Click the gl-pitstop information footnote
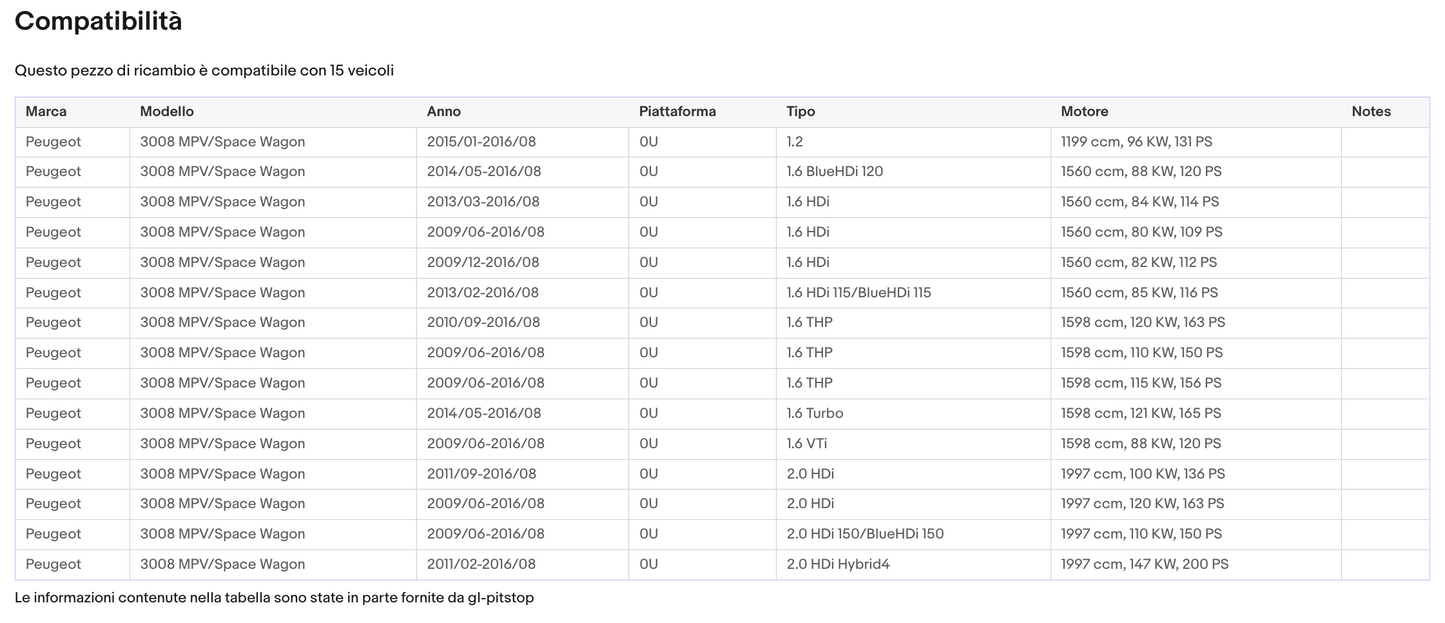Viewport: 1445px width, 623px height. [274, 598]
